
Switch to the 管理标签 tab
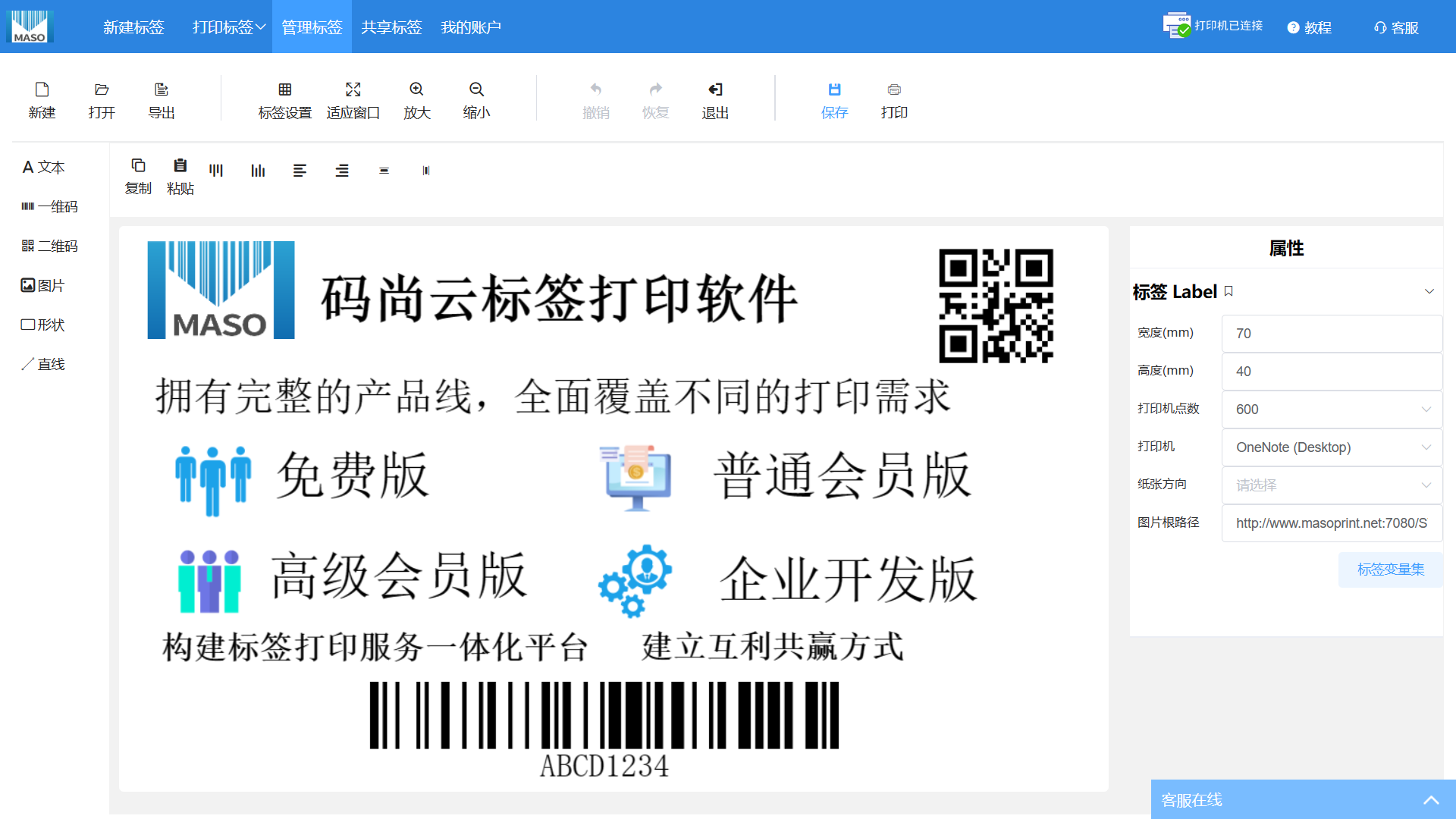click(312, 27)
